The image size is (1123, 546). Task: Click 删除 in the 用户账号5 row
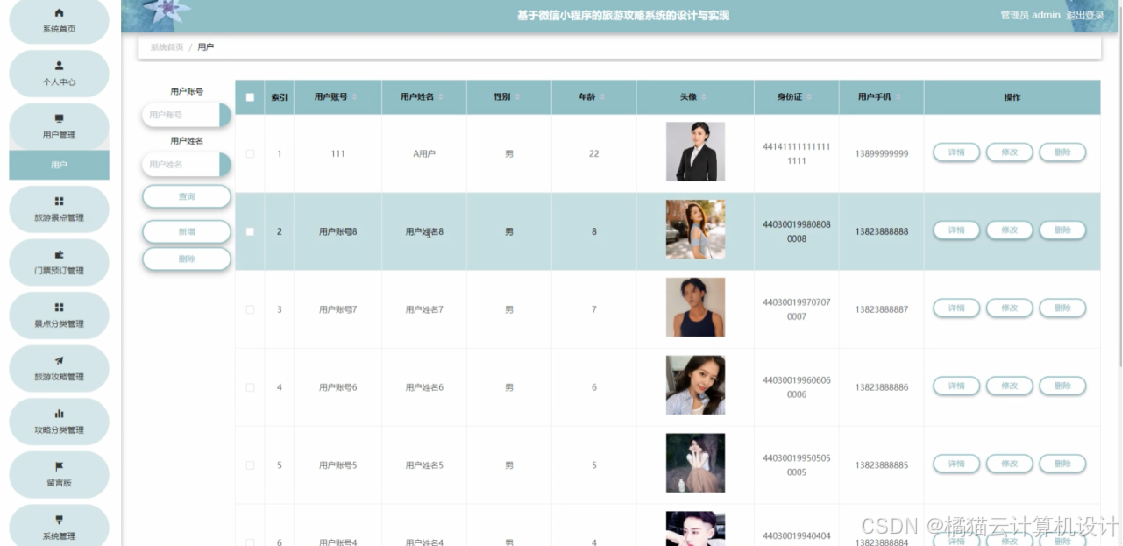click(1062, 464)
